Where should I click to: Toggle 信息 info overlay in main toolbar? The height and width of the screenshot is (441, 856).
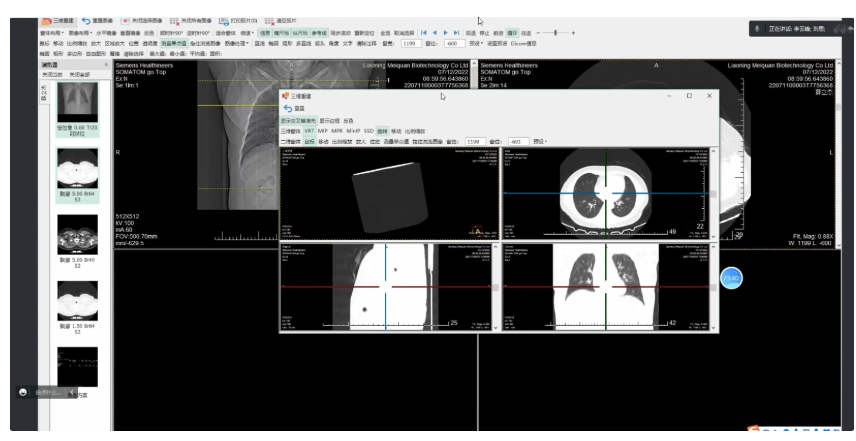(265, 33)
